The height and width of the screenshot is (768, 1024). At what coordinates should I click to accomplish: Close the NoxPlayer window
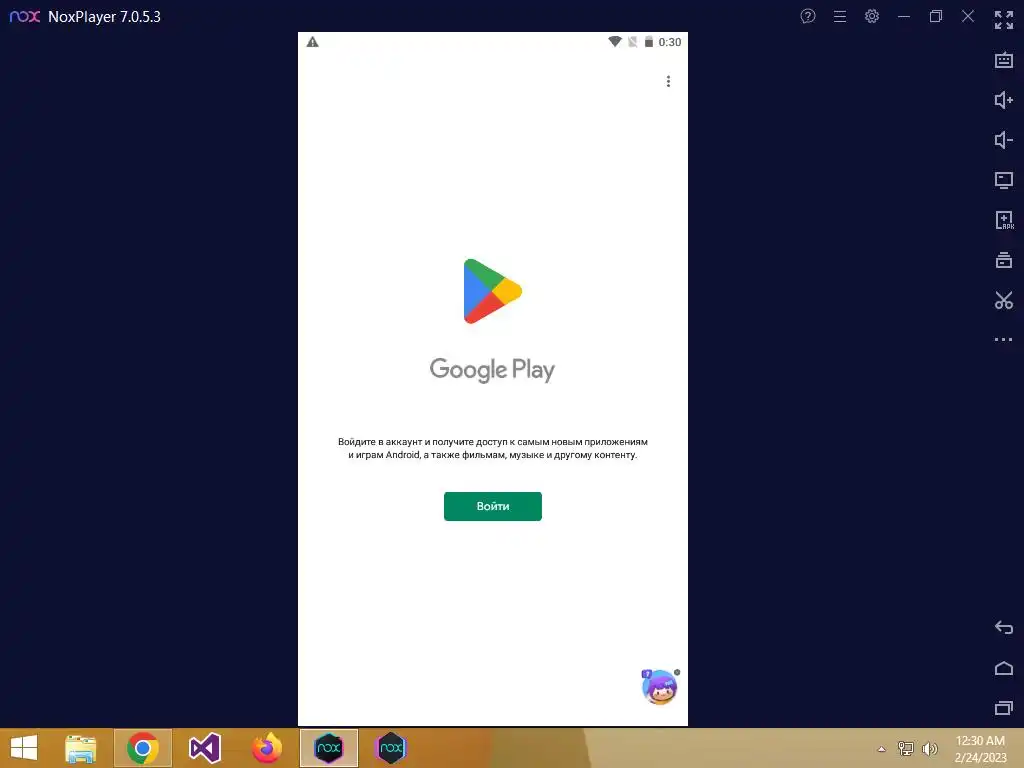point(968,16)
